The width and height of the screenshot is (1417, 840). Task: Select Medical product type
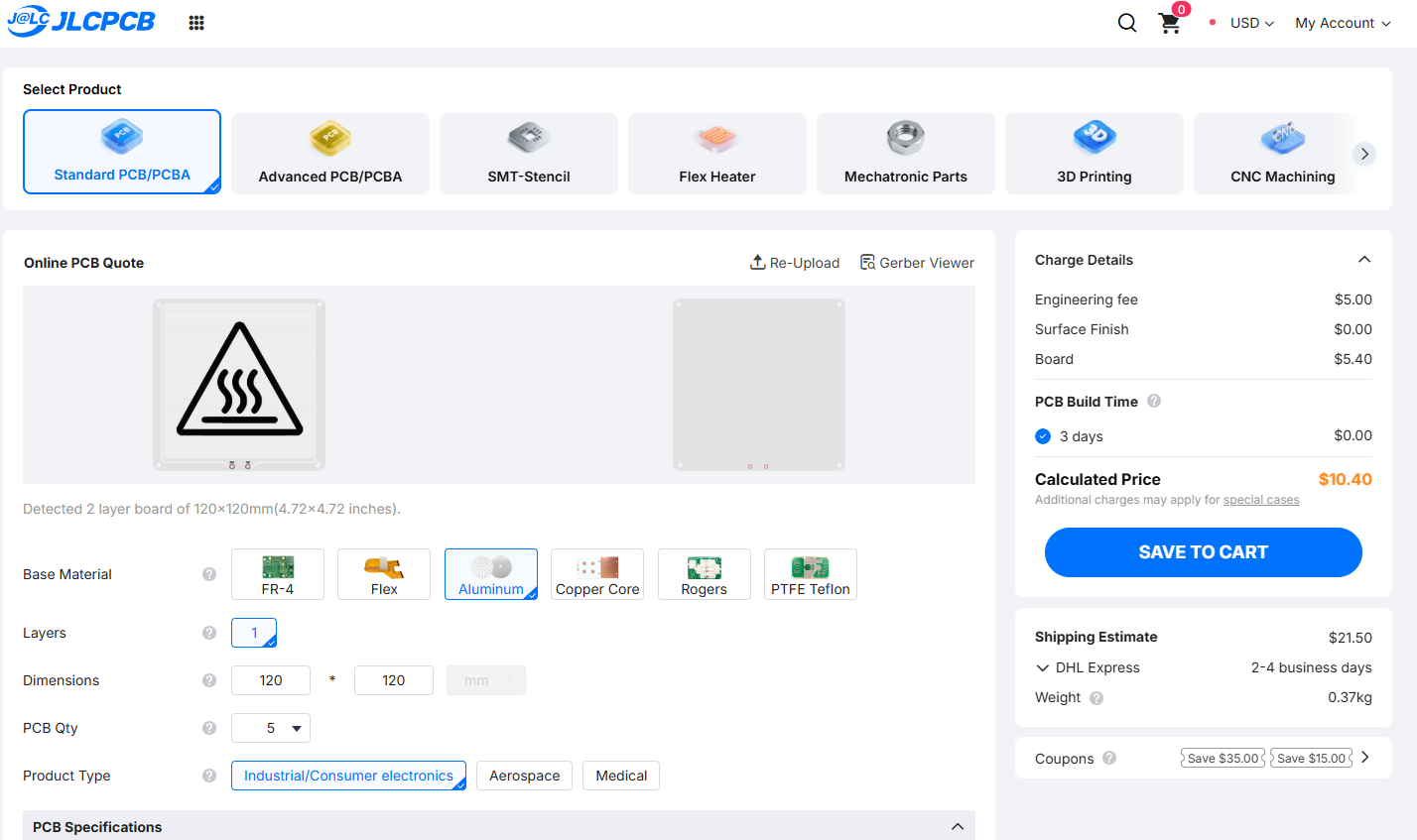click(621, 776)
